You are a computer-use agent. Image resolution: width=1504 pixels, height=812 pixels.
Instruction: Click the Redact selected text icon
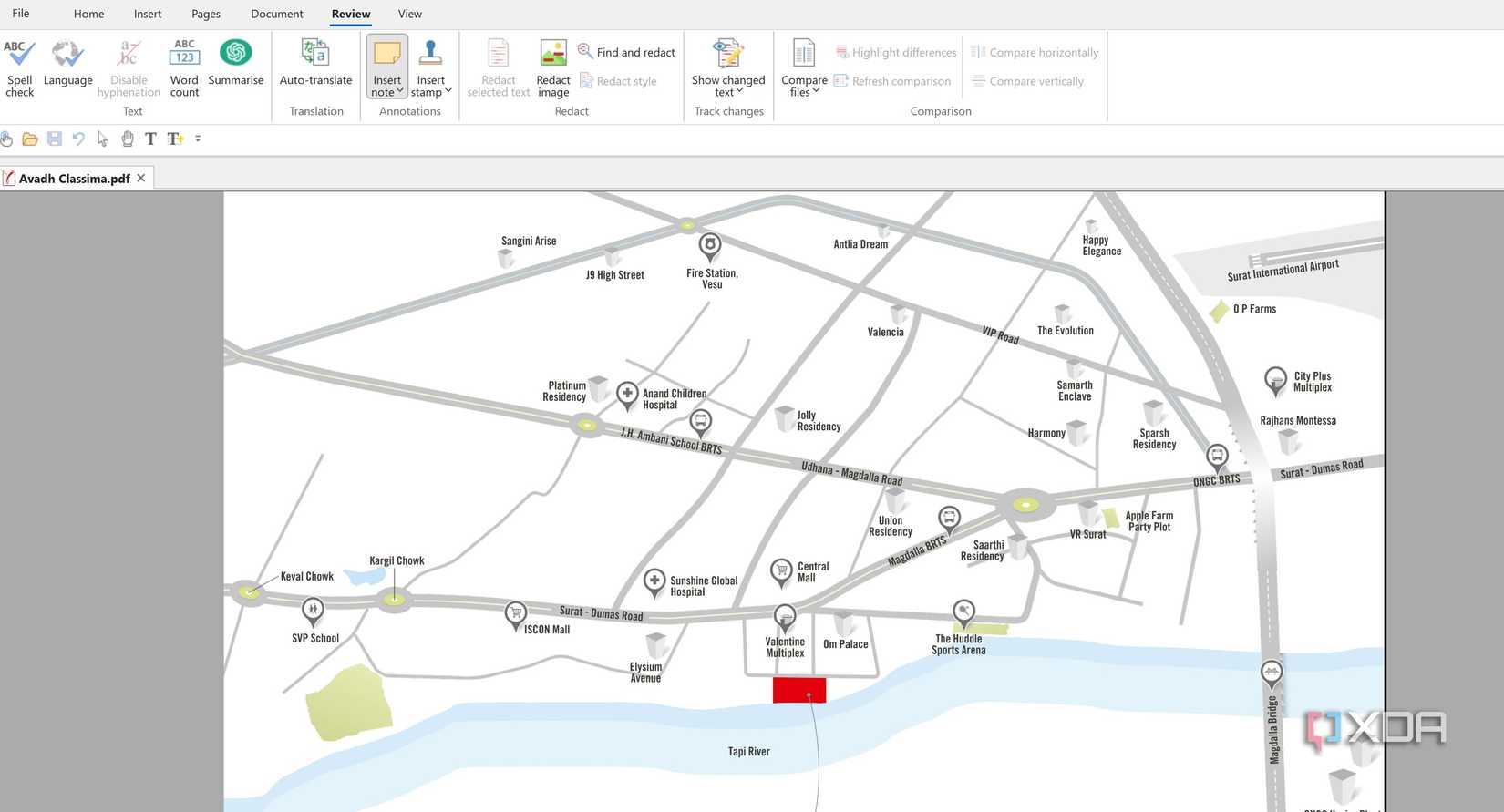click(x=498, y=52)
